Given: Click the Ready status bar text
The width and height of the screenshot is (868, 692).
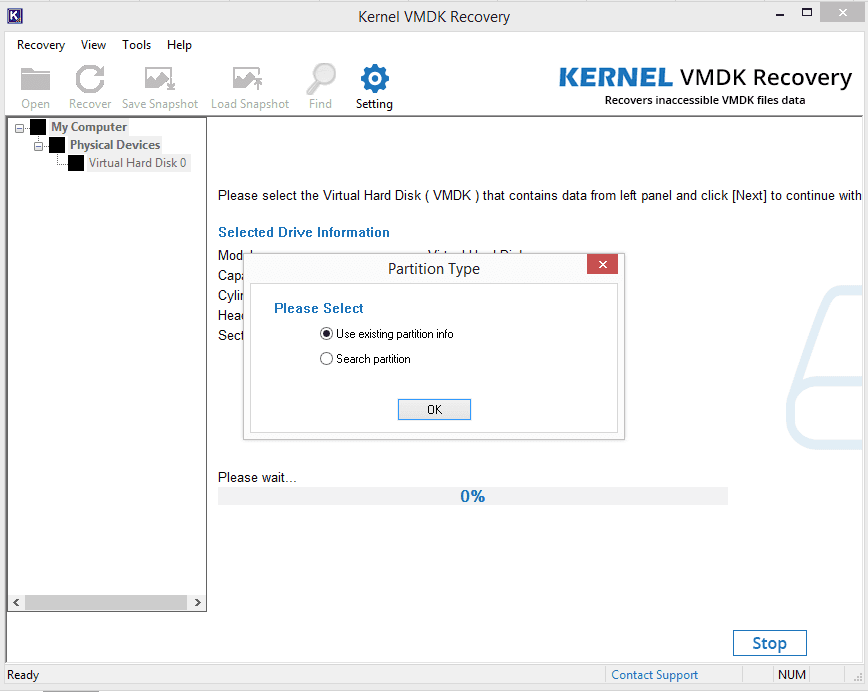Looking at the screenshot, I should 23,675.
